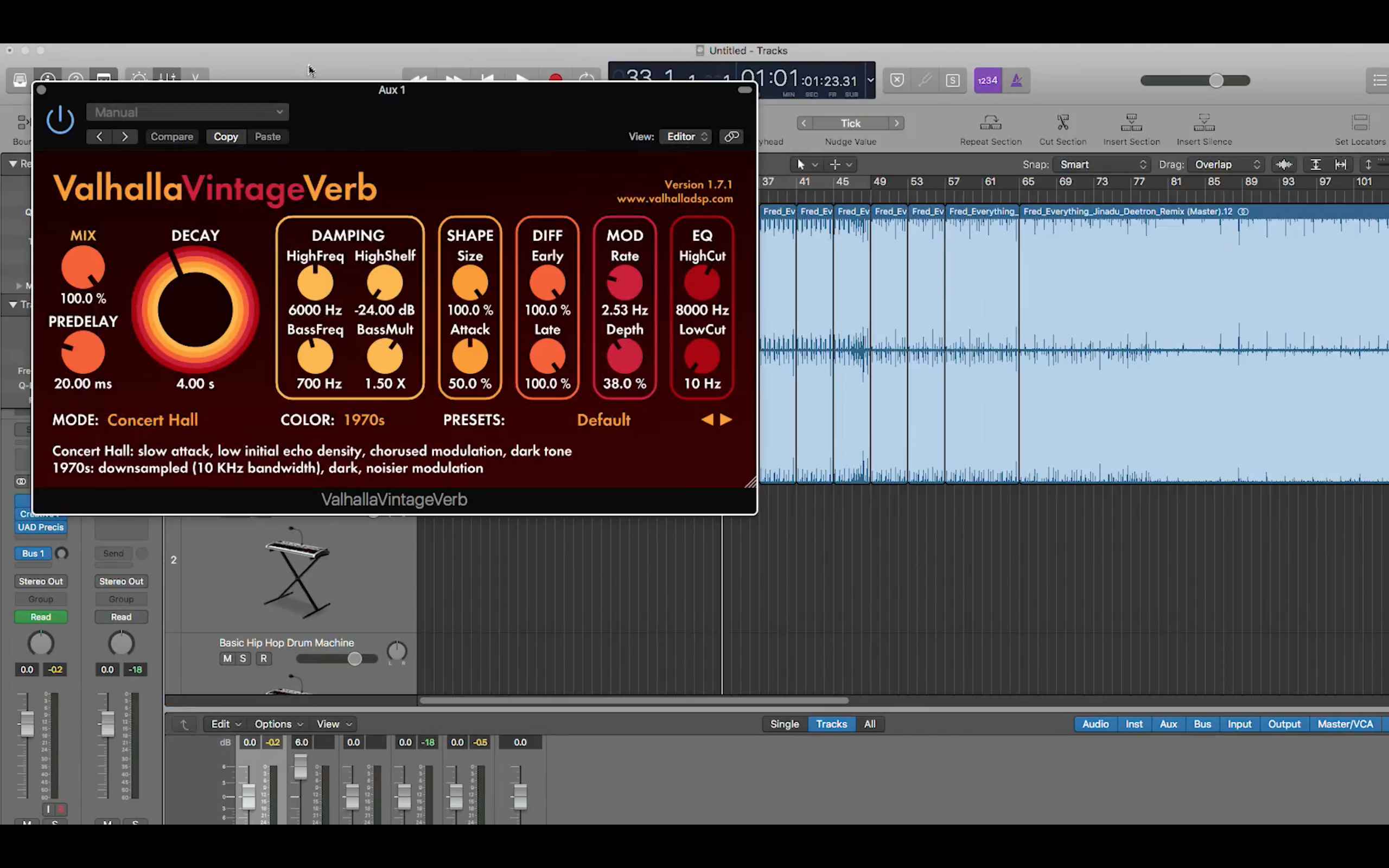The height and width of the screenshot is (868, 1389).
Task: Click the vertical auto zoom icon
Action: 1315,165
